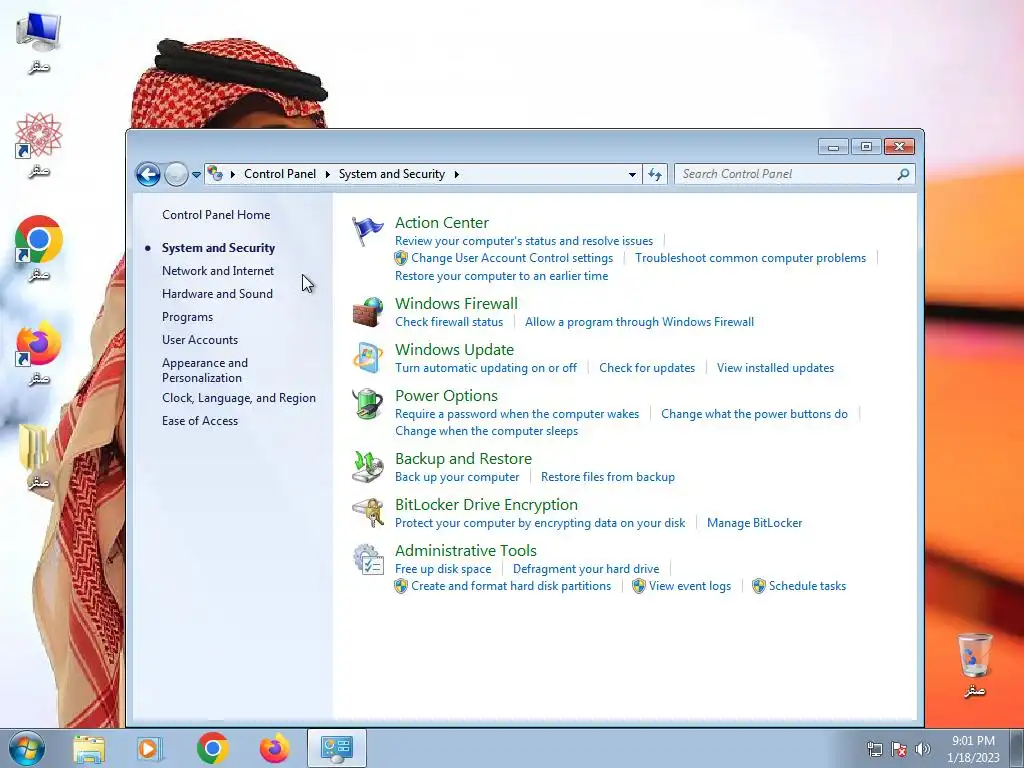Click Check for updates
This screenshot has height=768, width=1024.
[647, 368]
